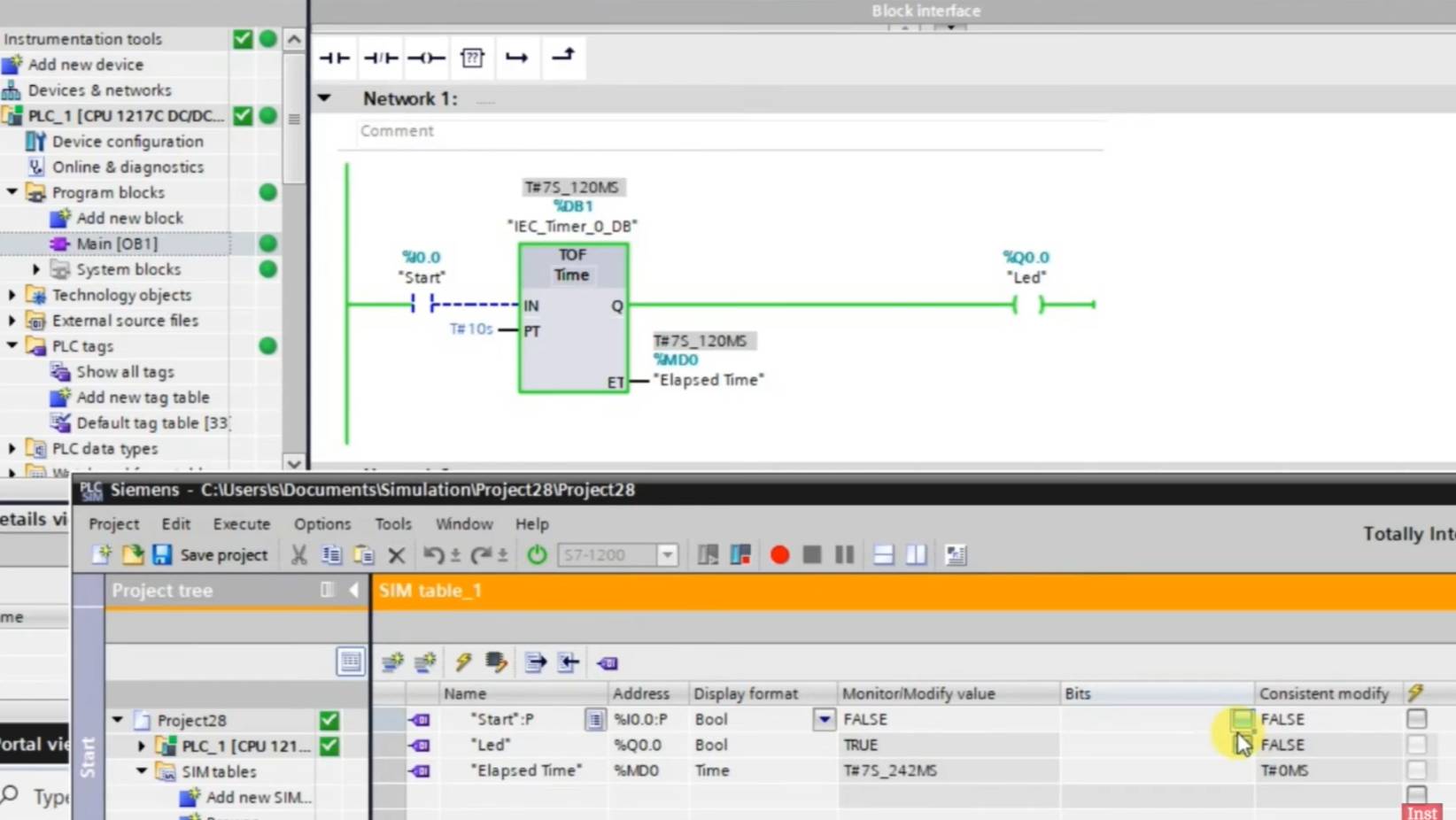Click the Cut scissors icon
Viewport: 1456px width, 820px height.
(298, 555)
